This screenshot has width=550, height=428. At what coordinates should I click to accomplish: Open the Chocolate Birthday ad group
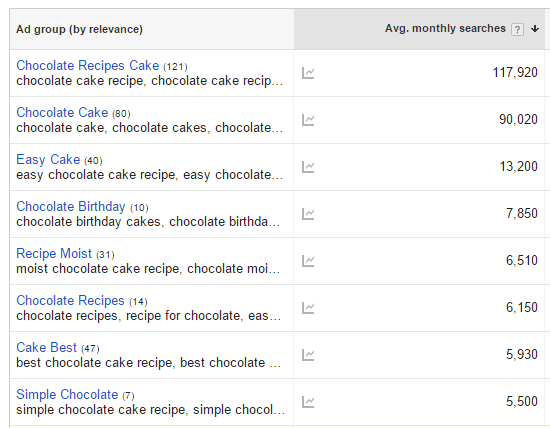(x=71, y=207)
